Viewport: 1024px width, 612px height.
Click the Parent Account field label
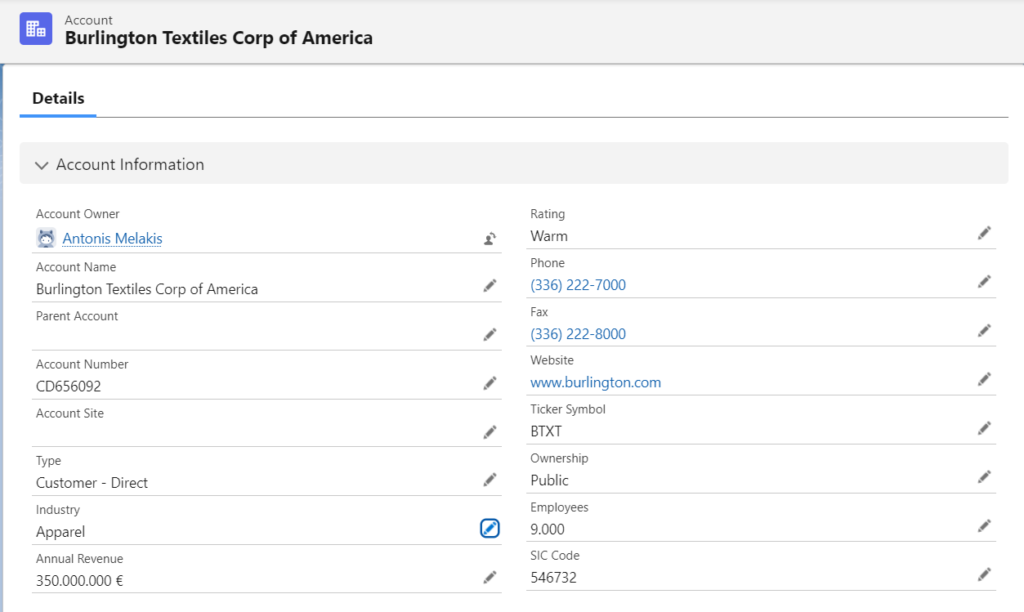click(x=77, y=316)
